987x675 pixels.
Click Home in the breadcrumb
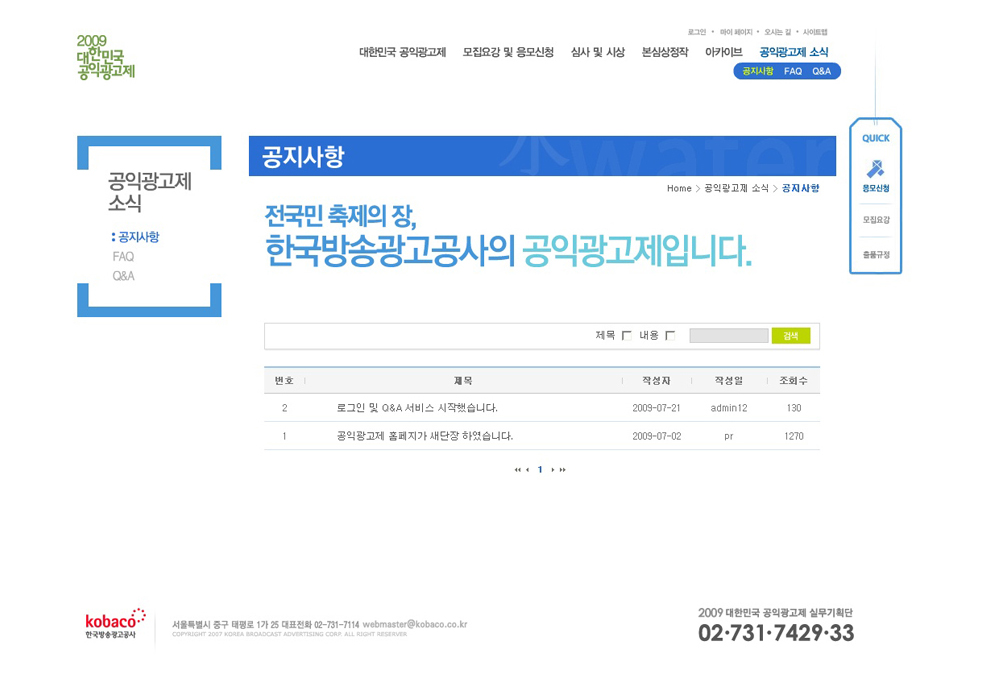point(679,189)
